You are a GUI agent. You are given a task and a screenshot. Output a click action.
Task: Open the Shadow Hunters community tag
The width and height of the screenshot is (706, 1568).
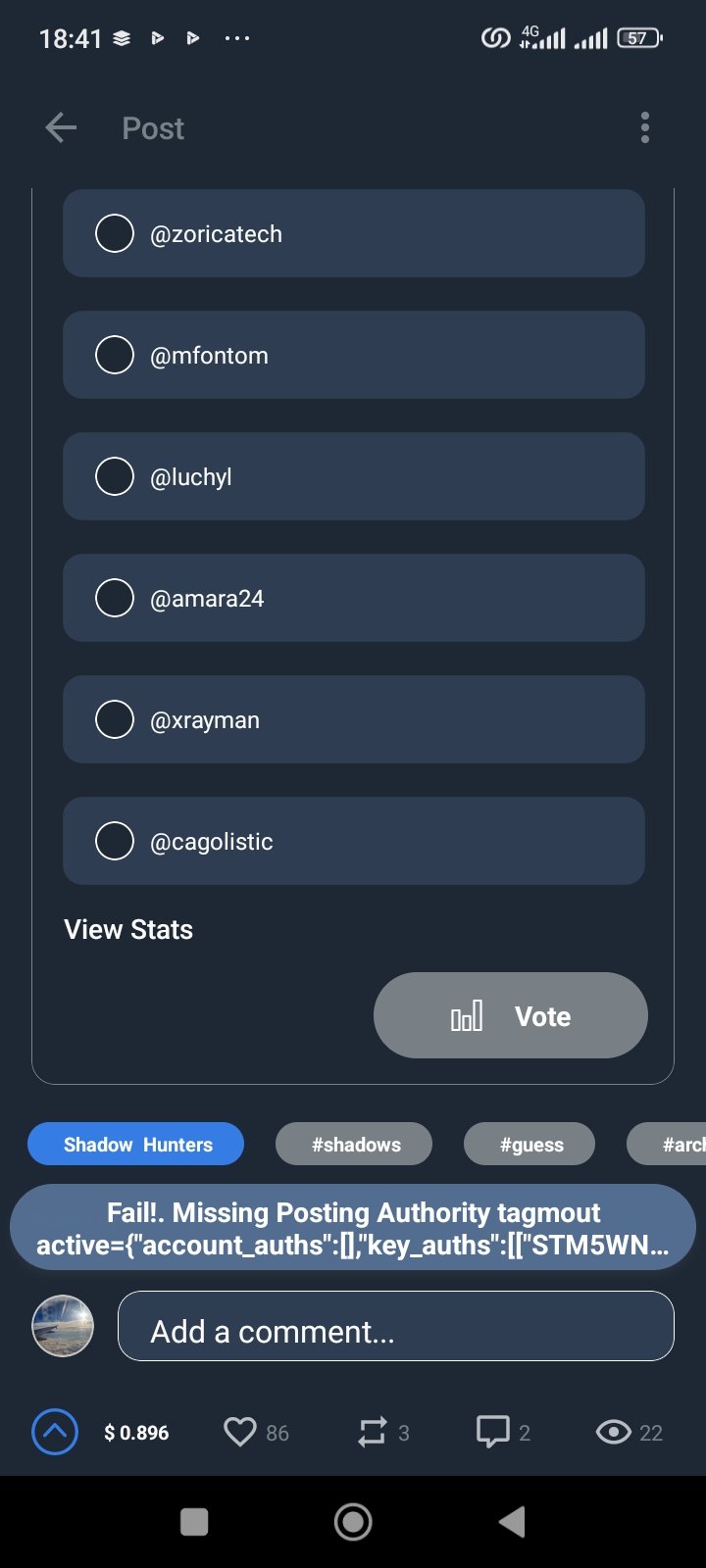[x=136, y=1144]
